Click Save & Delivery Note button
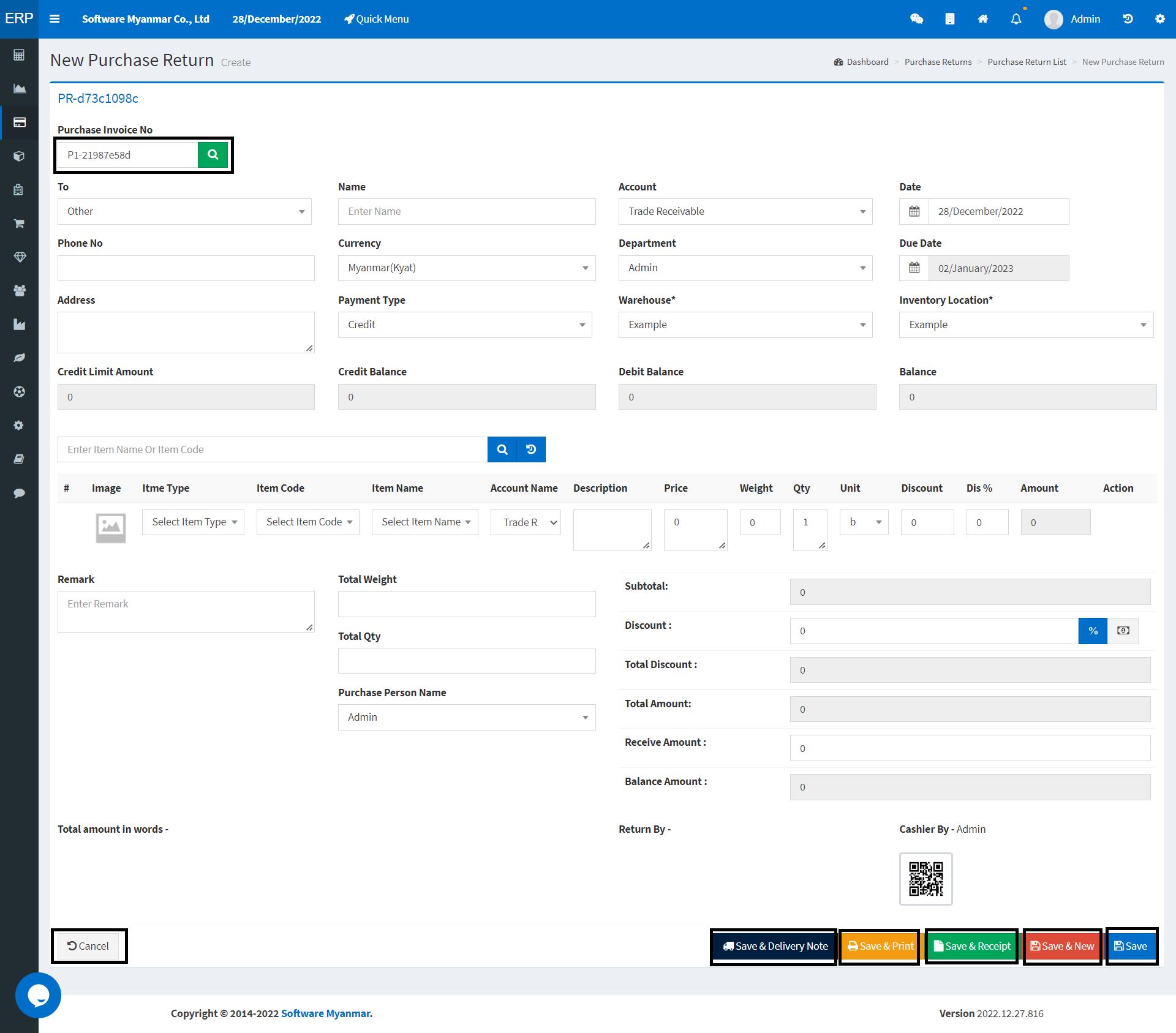 [x=775, y=946]
